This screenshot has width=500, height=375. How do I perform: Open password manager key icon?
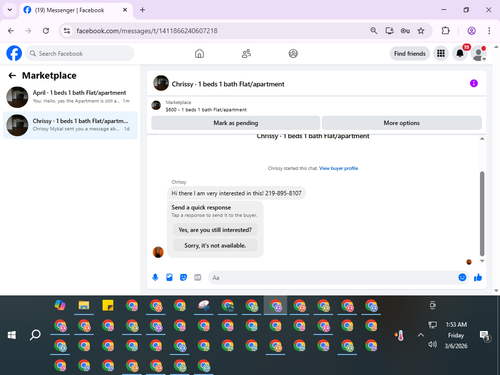[x=405, y=31]
